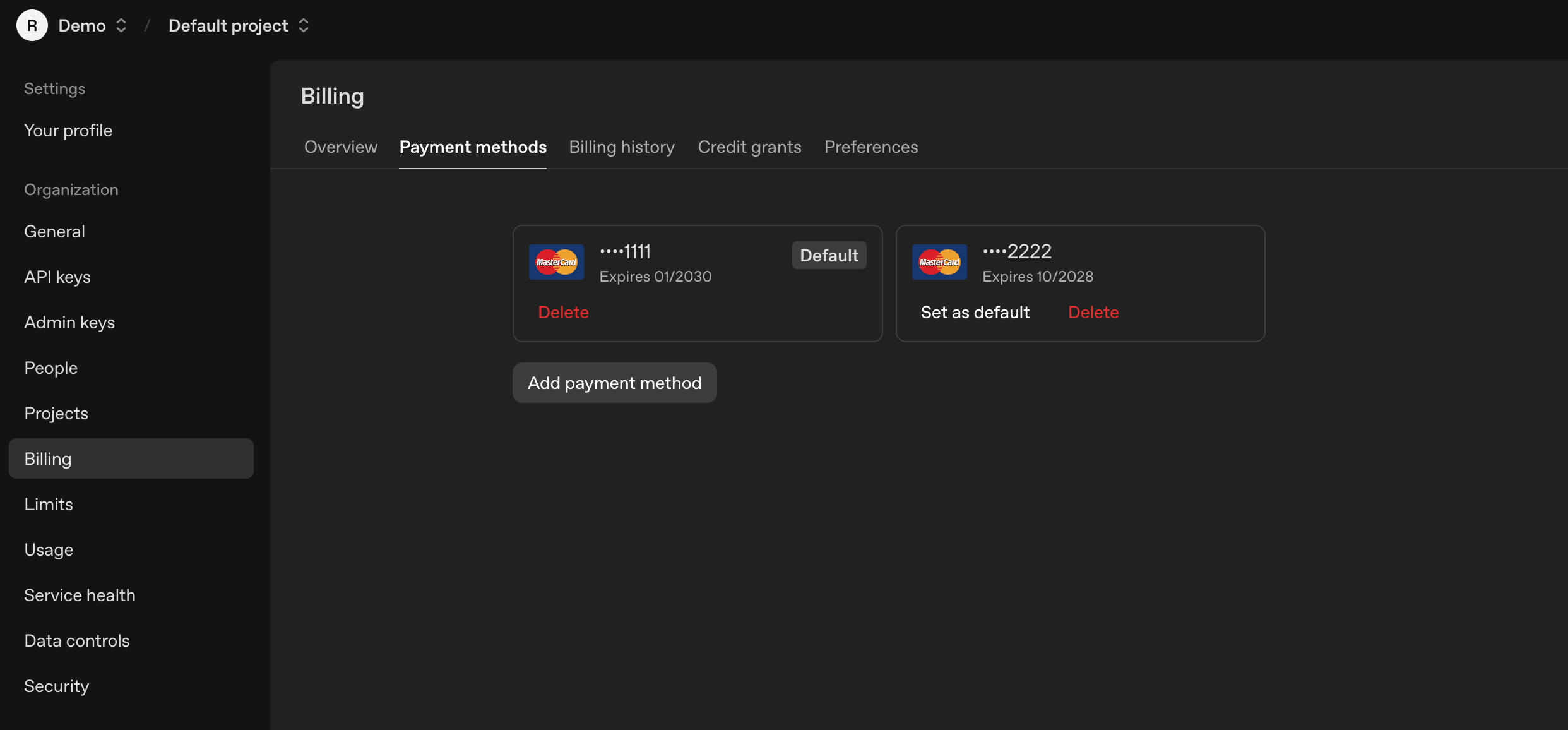This screenshot has height=730, width=1568.
Task: Open the API keys settings
Action: (x=57, y=277)
